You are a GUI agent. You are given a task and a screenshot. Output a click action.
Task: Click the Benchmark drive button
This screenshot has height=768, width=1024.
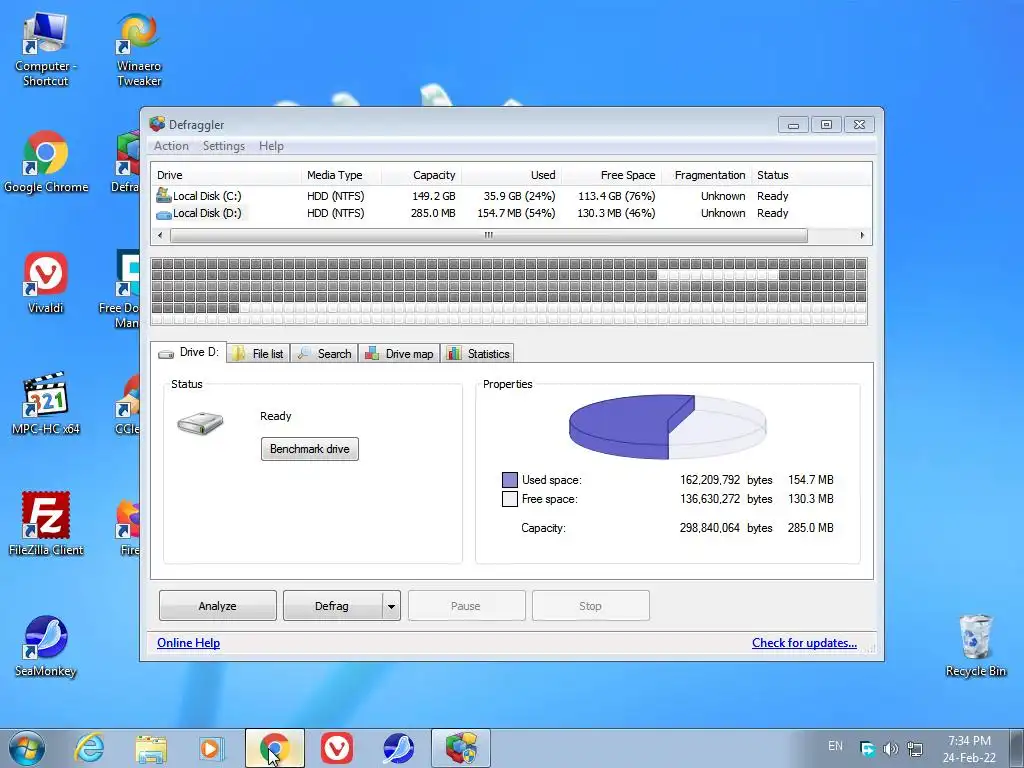tap(310, 449)
